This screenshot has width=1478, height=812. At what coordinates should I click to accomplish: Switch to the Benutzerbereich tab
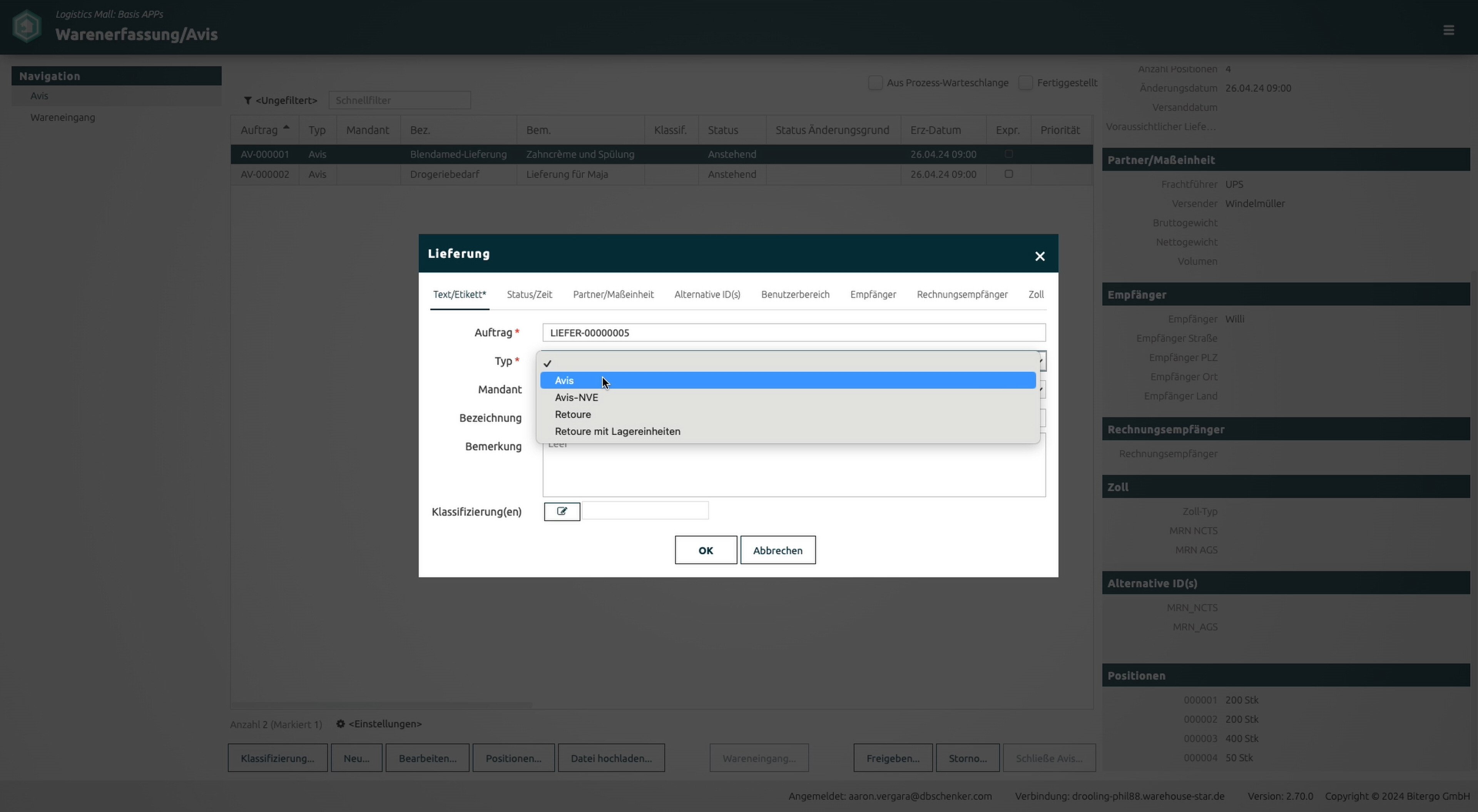coord(795,294)
